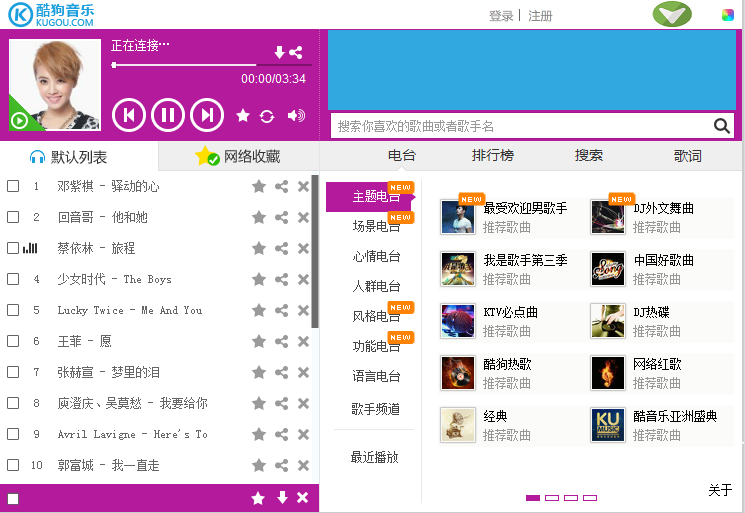The width and height of the screenshot is (745, 513).
Task: Open the 酷音乐亚洲盛典 station
Action: pos(662,425)
